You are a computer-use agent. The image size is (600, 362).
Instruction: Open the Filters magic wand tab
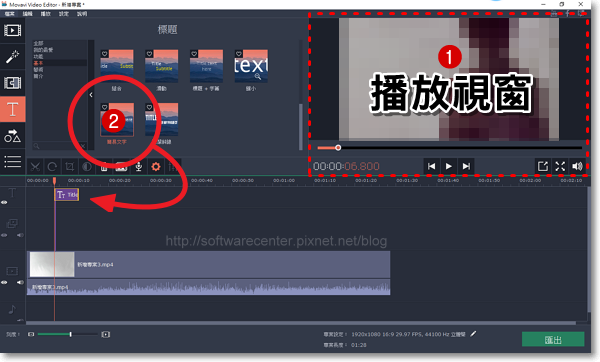(13, 57)
